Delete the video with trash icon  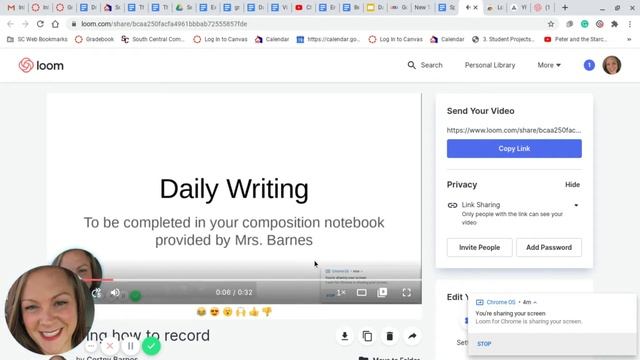point(389,336)
